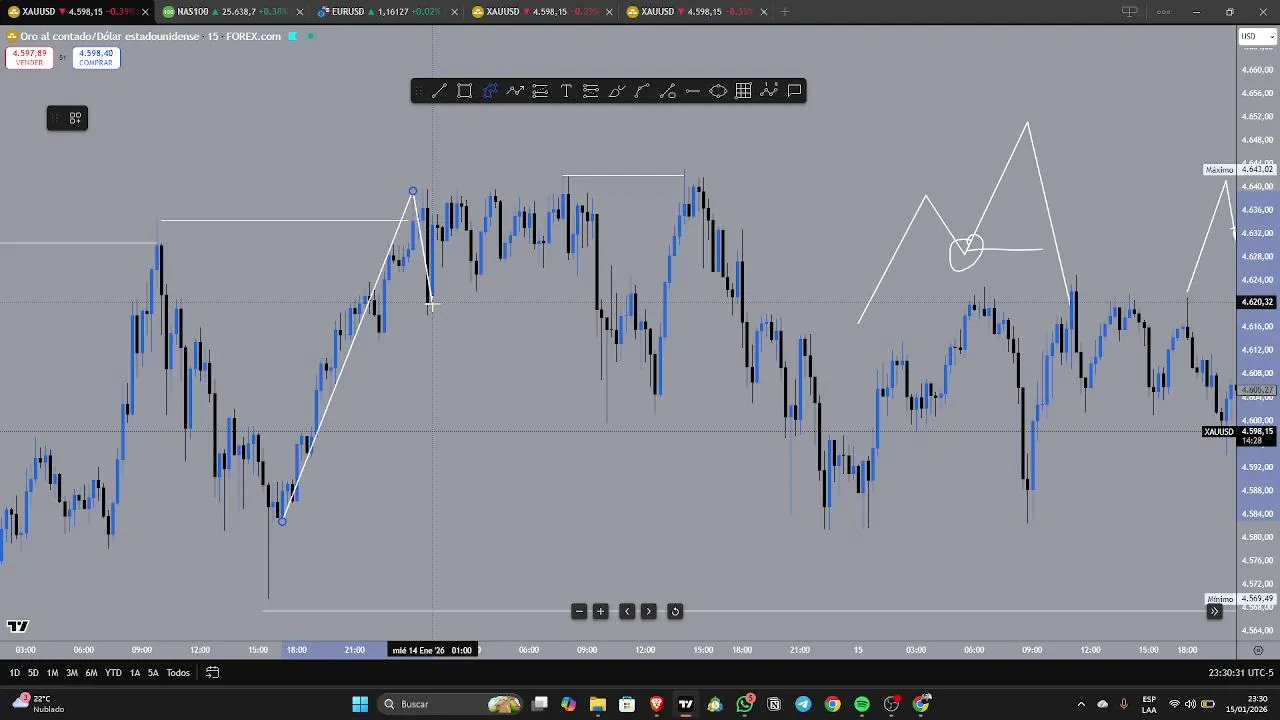Select the 5A time range
Image resolution: width=1280 pixels, height=720 pixels.
pos(153,673)
